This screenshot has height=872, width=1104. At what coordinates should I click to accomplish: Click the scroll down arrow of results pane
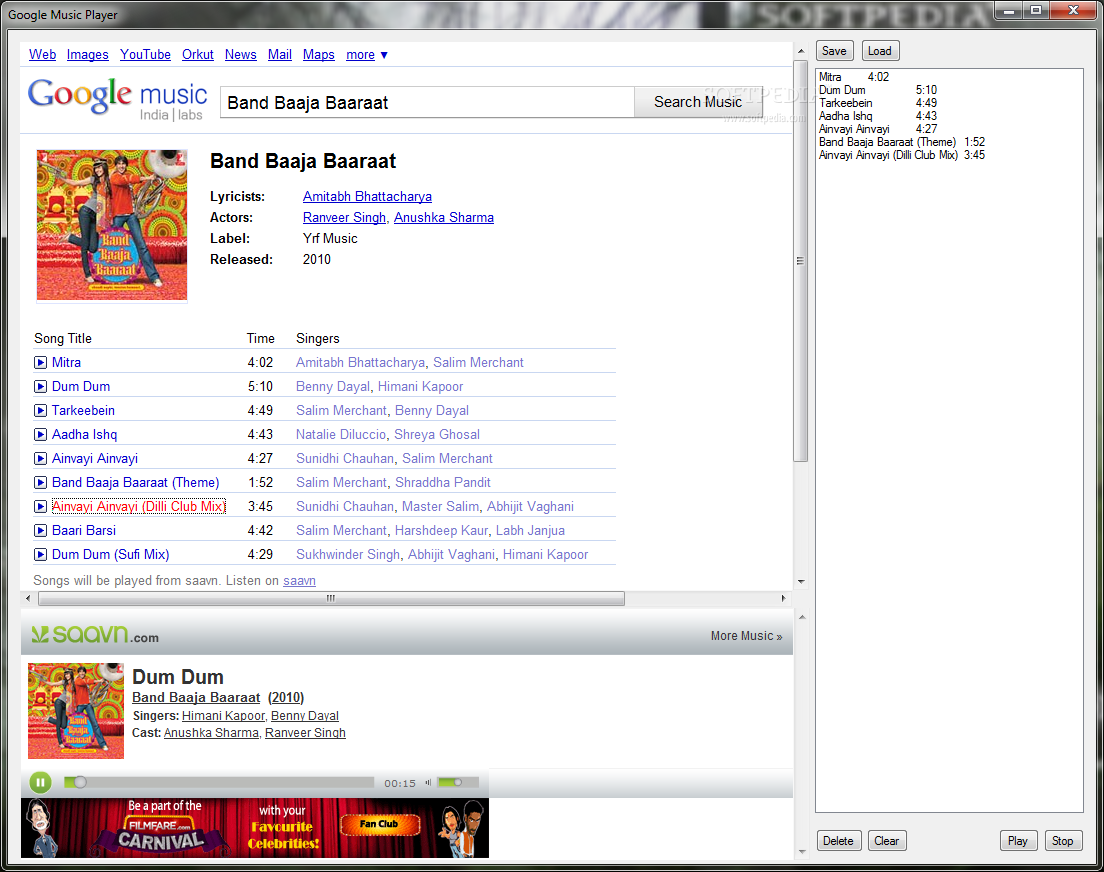click(x=801, y=582)
